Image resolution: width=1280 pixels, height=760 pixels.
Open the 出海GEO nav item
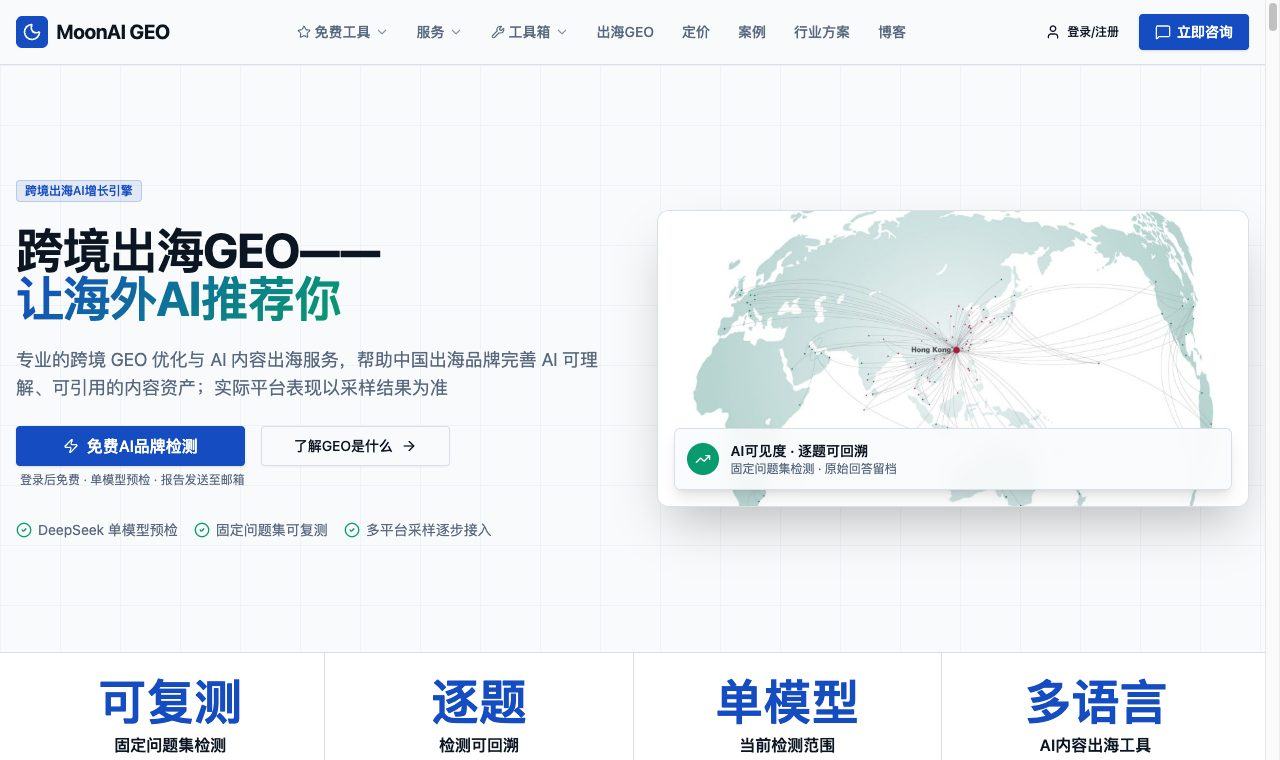[x=625, y=32]
